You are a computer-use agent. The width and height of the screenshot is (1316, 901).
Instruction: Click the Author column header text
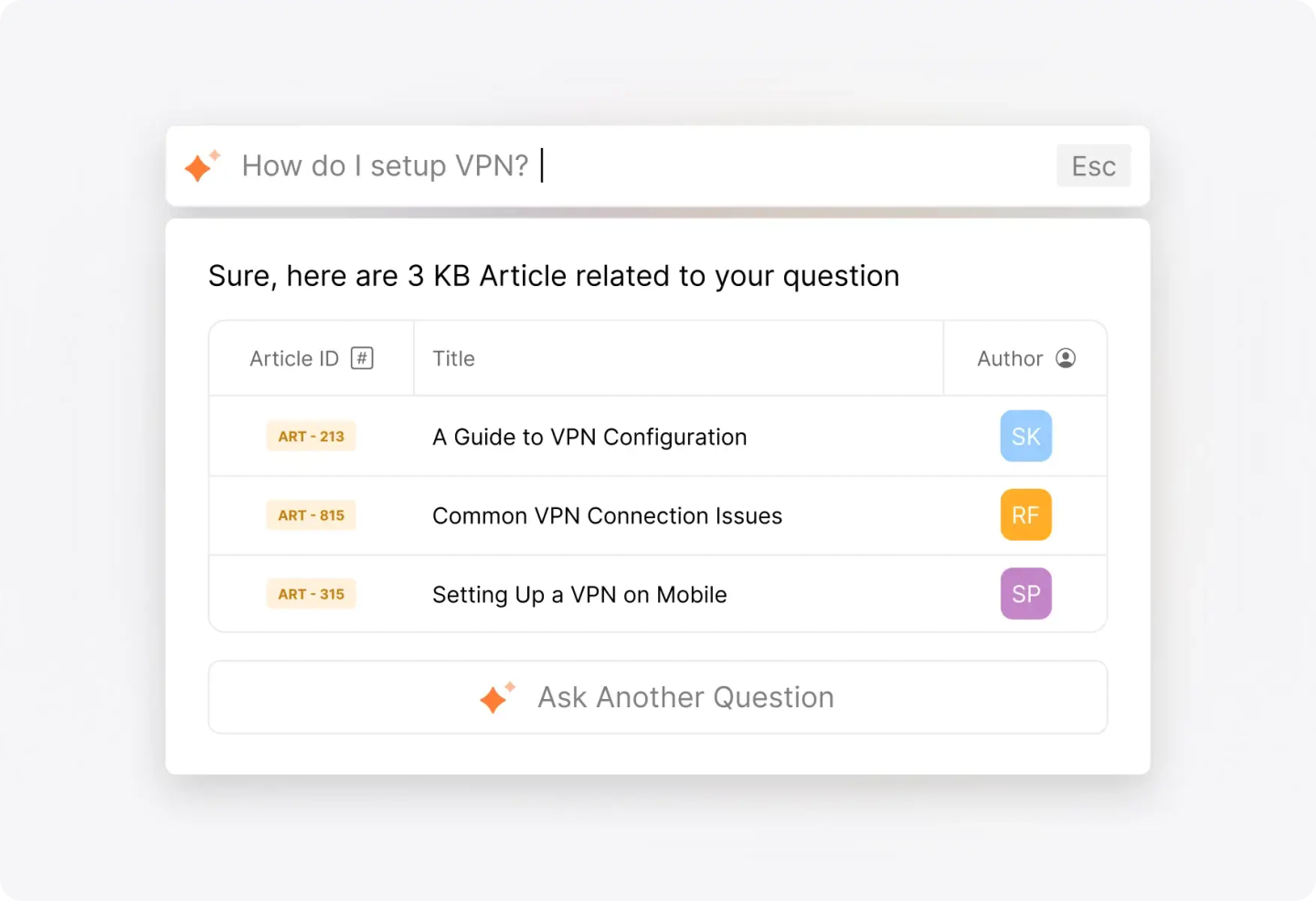tap(1010, 358)
